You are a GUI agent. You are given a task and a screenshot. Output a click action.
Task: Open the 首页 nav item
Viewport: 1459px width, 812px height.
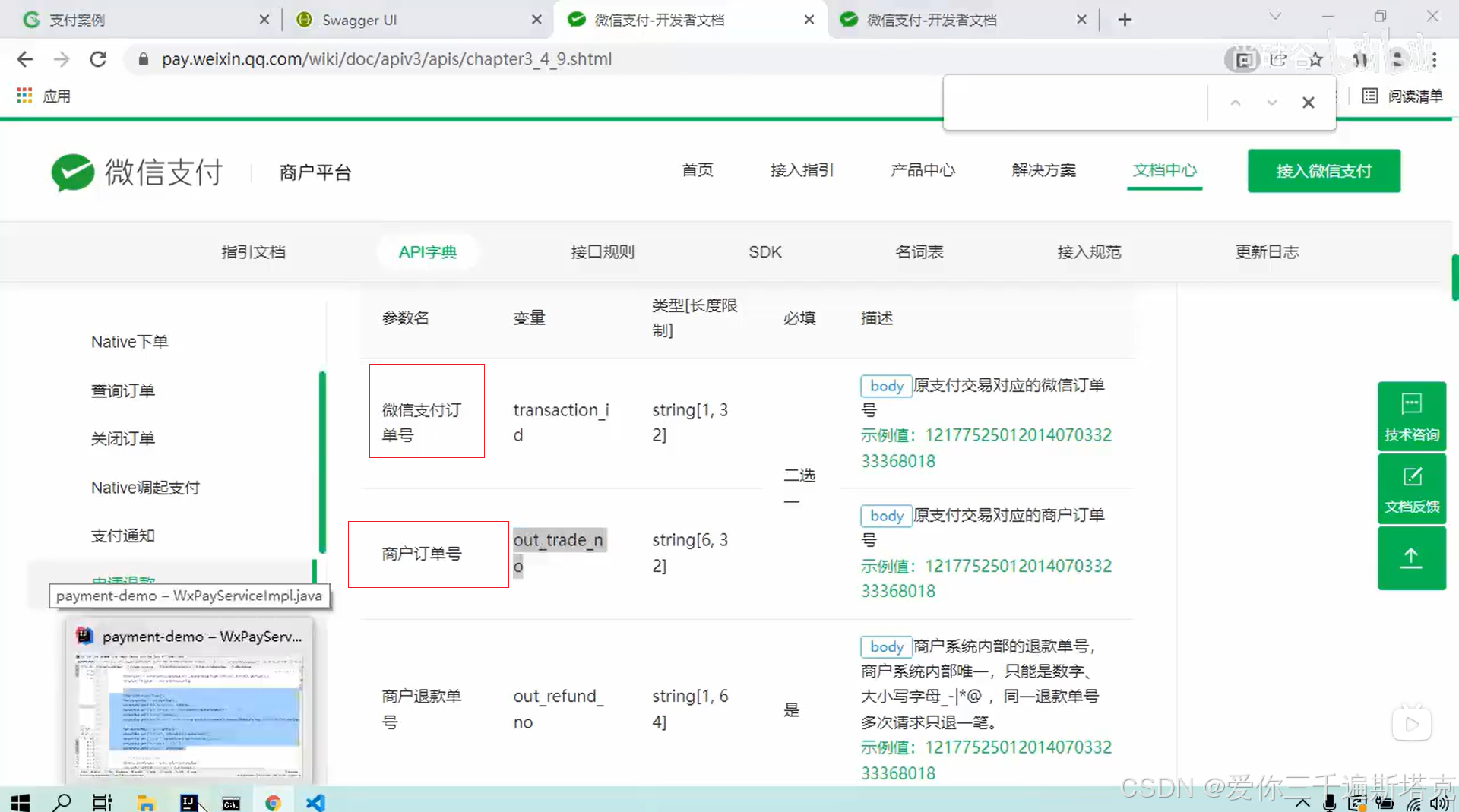point(697,170)
